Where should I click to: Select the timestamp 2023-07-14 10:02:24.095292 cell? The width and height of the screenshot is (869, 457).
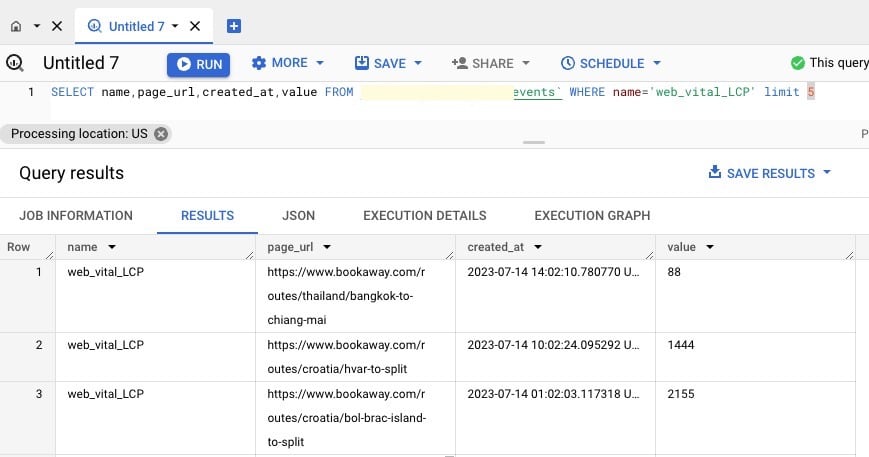pos(555,357)
